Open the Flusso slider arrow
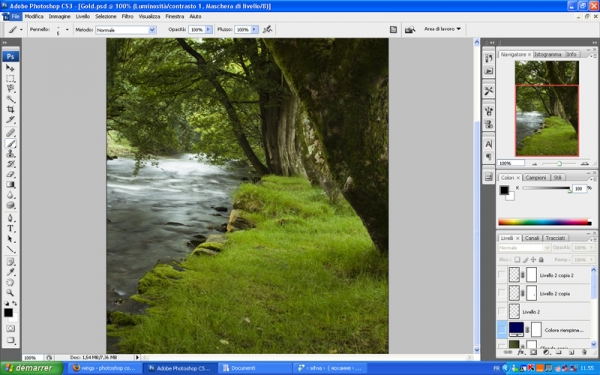600x375 pixels. coord(254,29)
